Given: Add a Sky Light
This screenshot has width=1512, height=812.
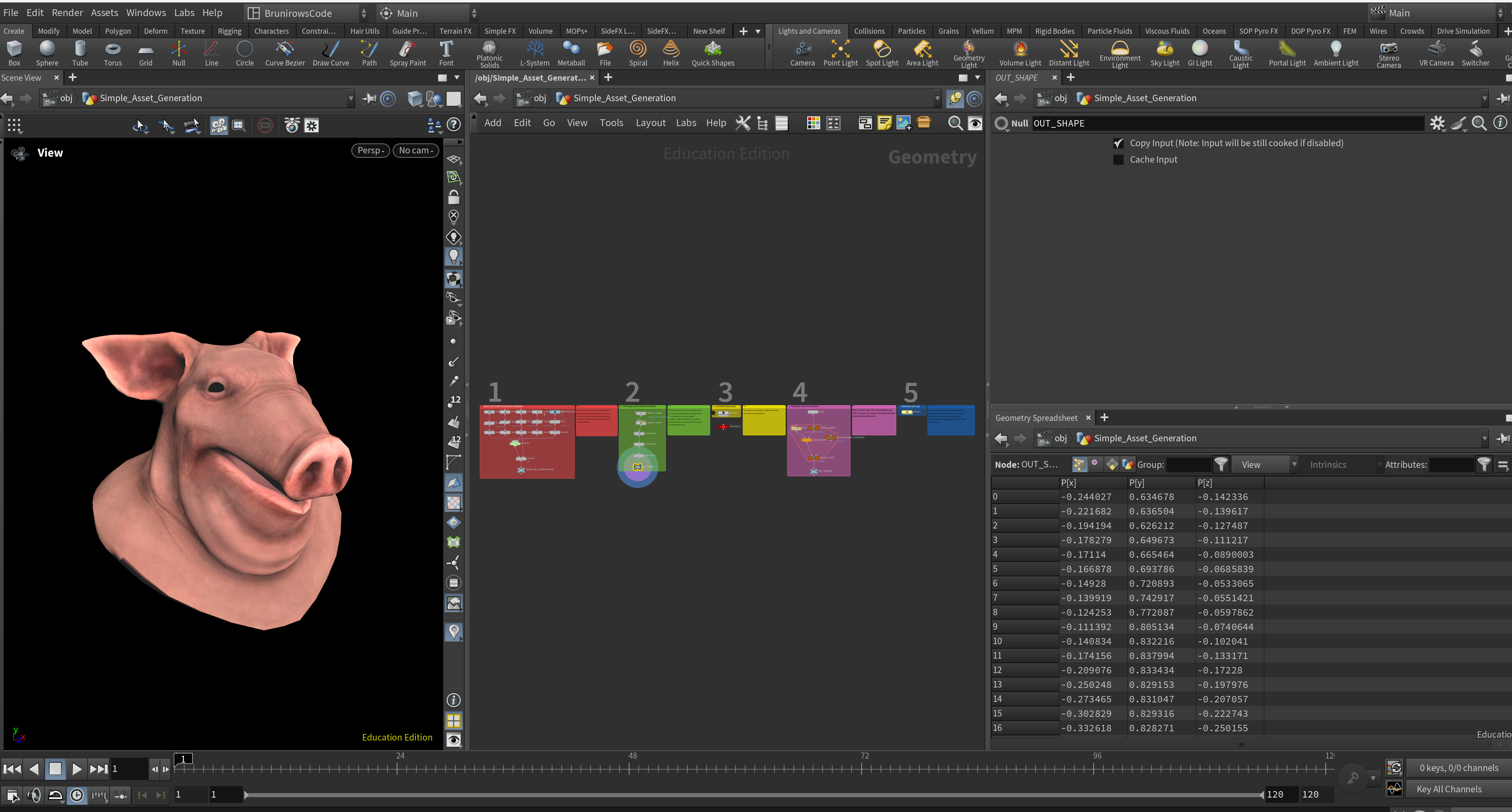Looking at the screenshot, I should coord(1165,53).
